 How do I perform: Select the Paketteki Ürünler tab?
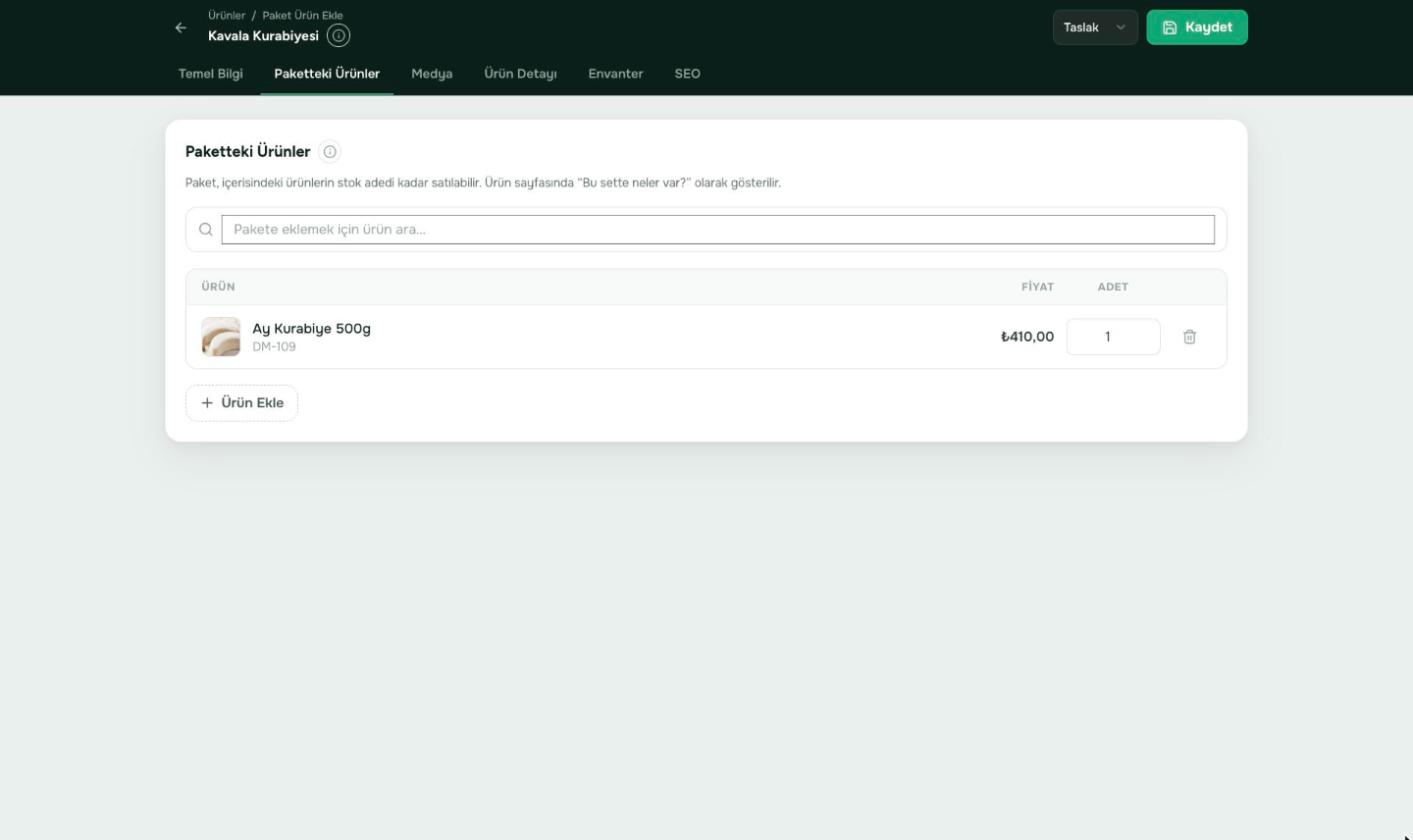(x=327, y=74)
